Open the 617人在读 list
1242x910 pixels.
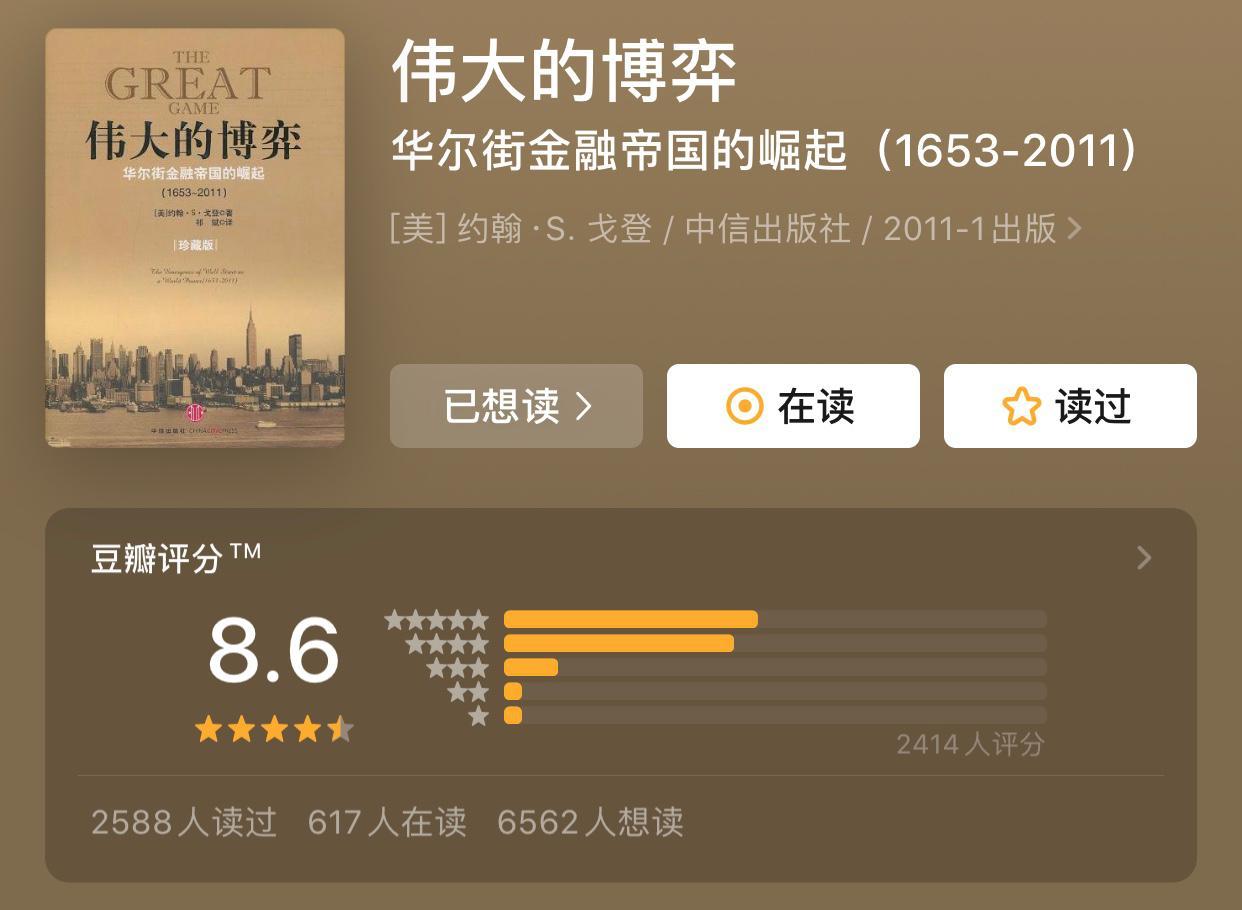coord(387,822)
